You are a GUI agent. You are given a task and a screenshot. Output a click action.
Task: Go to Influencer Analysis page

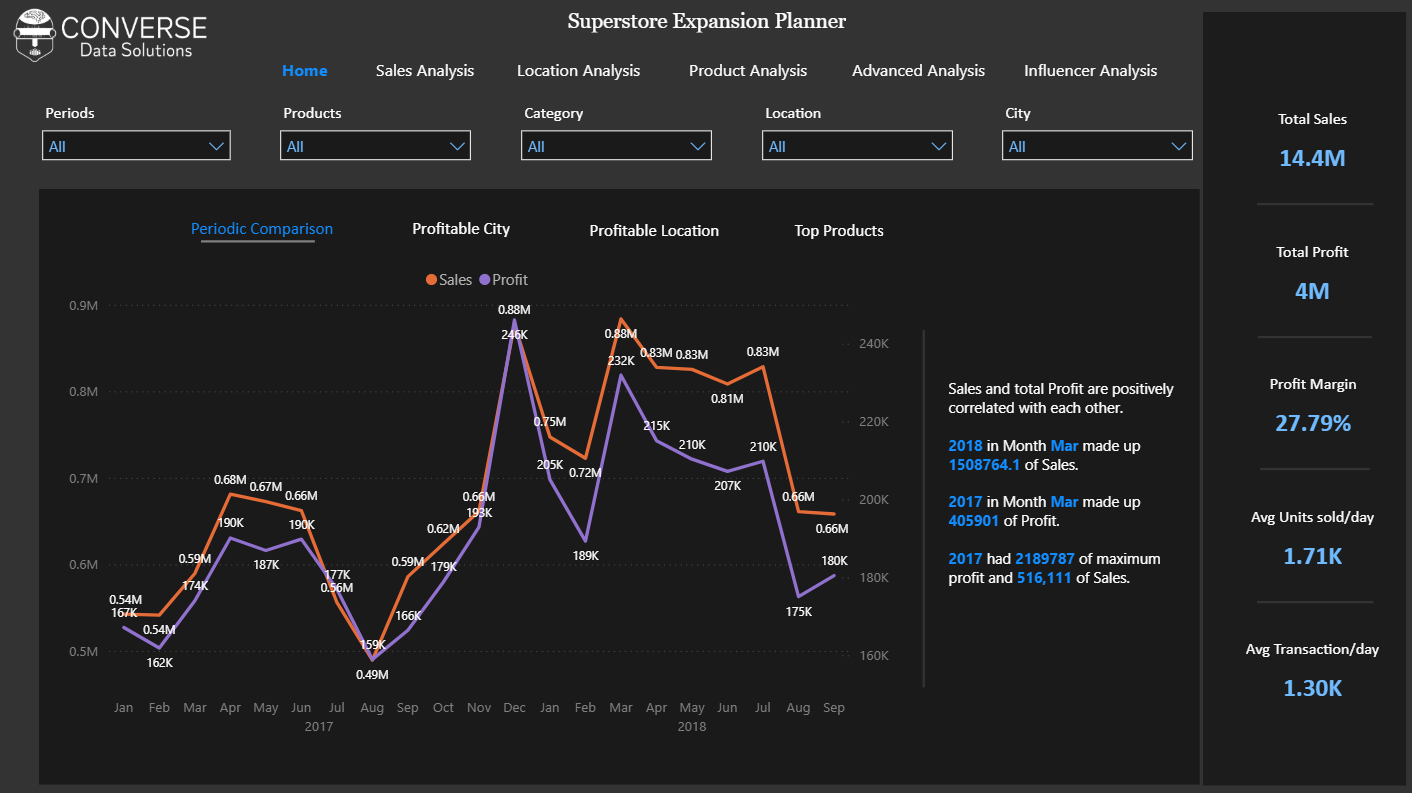(1090, 71)
